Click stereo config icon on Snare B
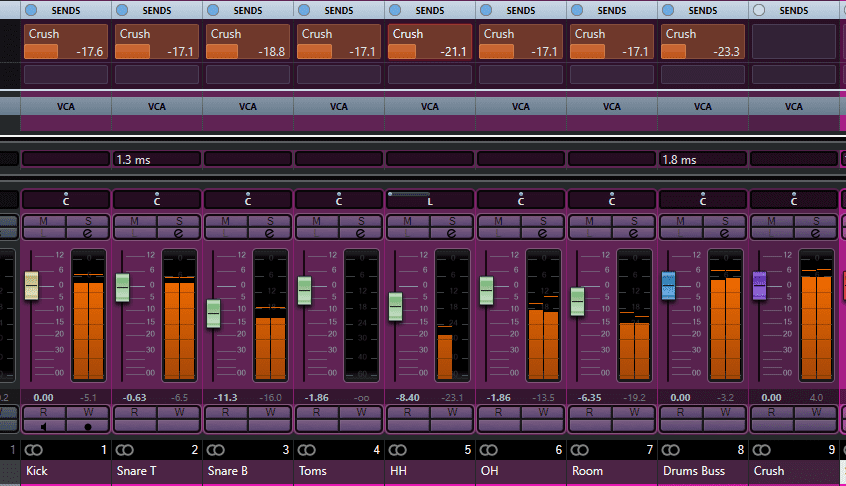The height and width of the screenshot is (486, 846). 216,450
